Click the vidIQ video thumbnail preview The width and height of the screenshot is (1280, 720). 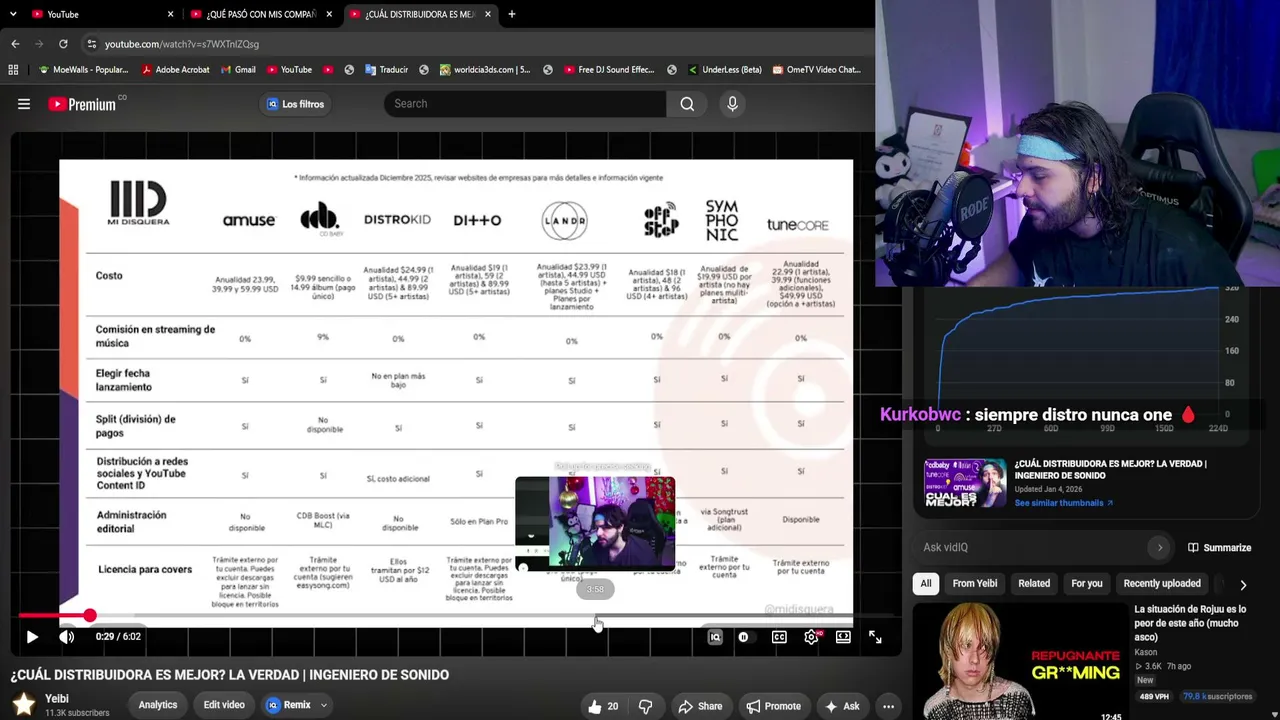[x=965, y=483]
